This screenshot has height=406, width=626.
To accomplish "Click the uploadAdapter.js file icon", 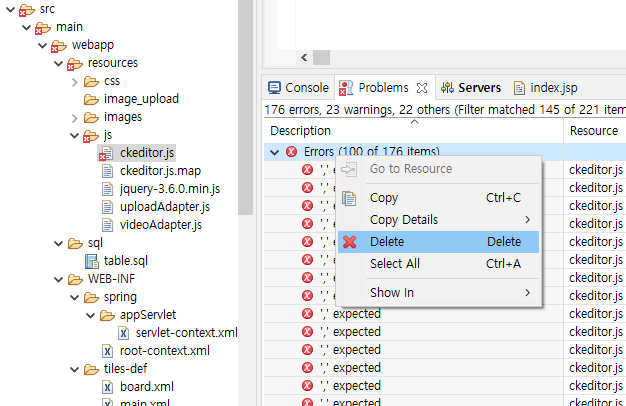I will pyautogui.click(x=107, y=207).
